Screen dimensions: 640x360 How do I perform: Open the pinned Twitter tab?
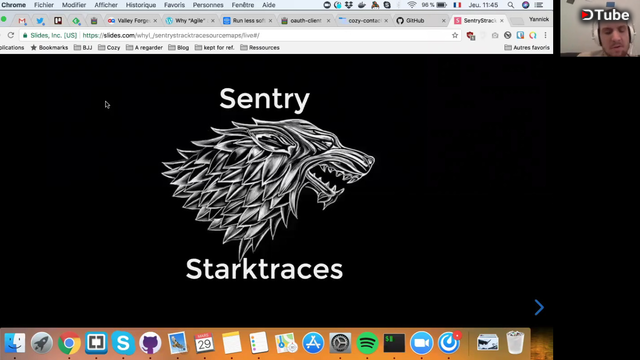[x=40, y=20]
